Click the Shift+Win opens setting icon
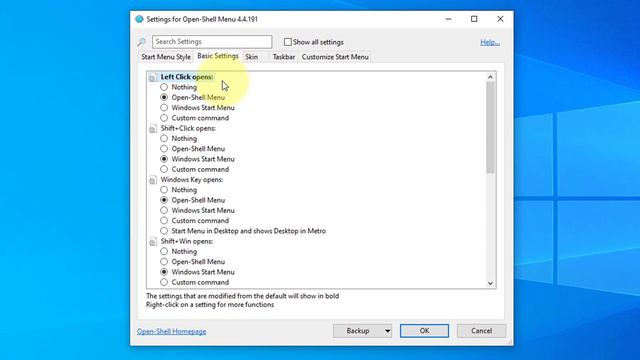Viewport: 640px width, 360px height. [x=153, y=242]
